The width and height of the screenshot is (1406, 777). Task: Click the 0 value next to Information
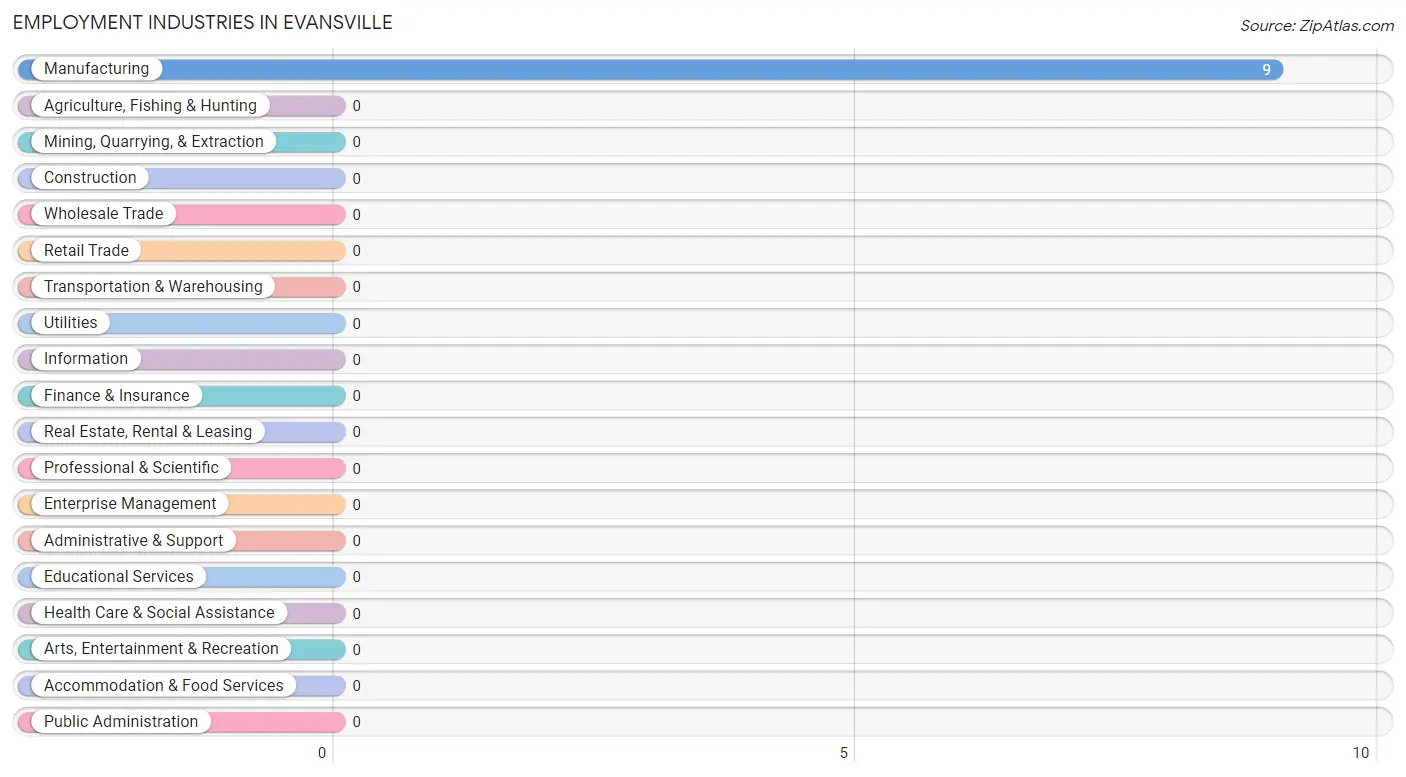pyautogui.click(x=356, y=360)
